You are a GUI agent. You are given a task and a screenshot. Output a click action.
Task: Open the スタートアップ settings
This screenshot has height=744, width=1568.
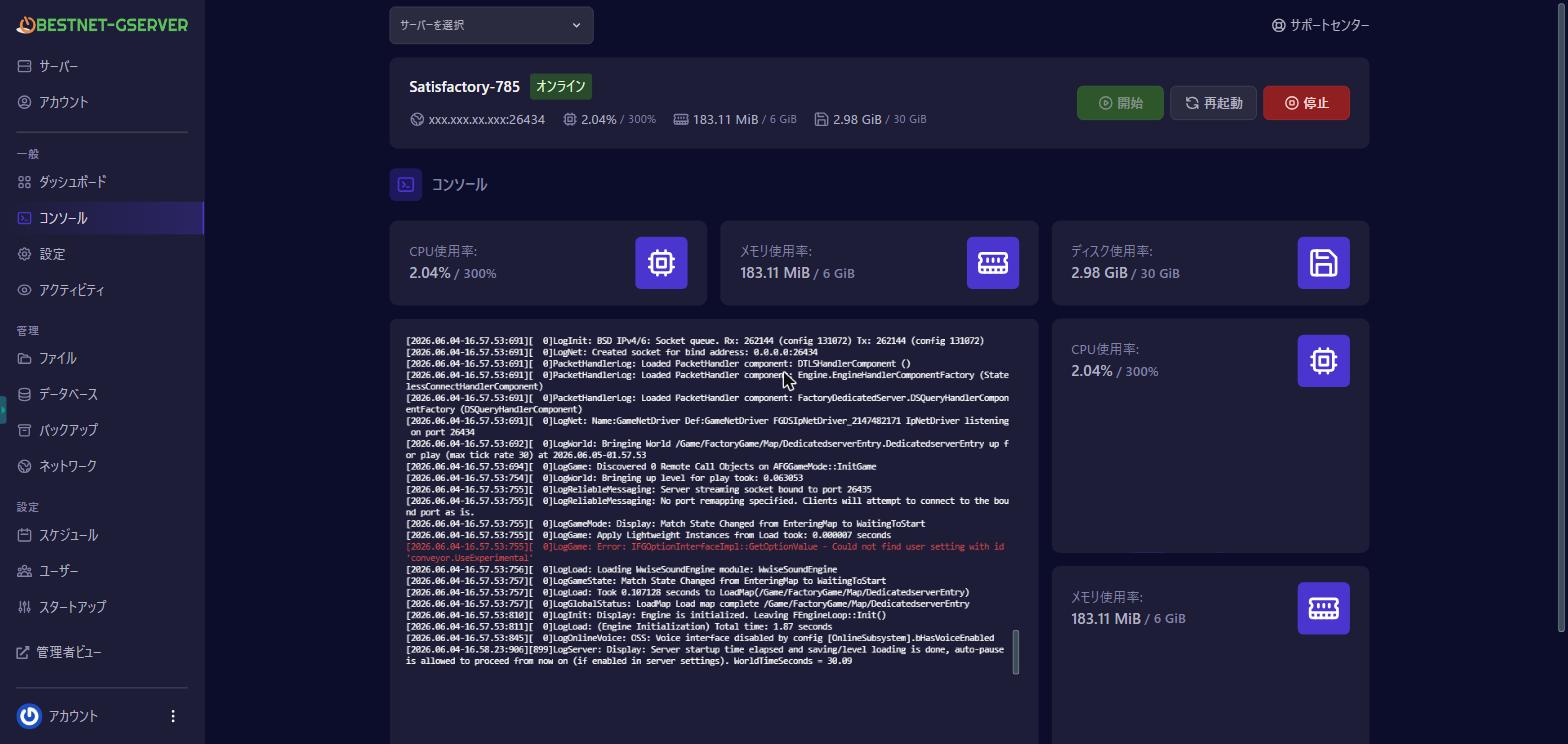pyautogui.click(x=102, y=607)
